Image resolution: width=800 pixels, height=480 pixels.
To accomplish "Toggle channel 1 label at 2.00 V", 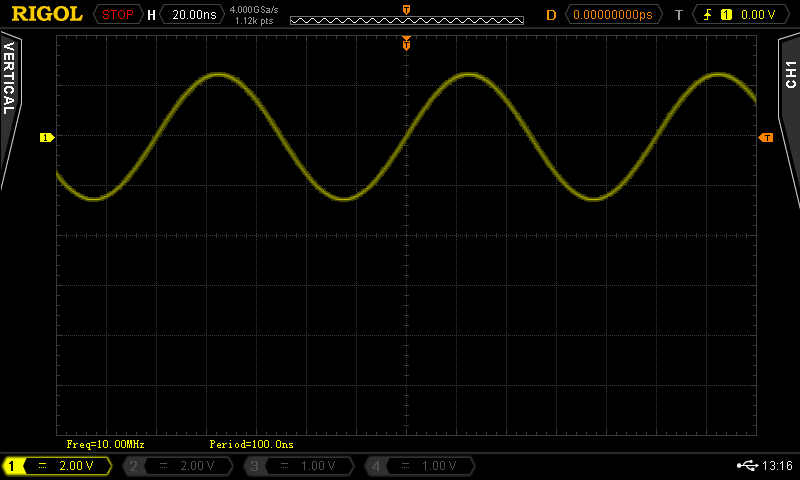I will 57,466.
